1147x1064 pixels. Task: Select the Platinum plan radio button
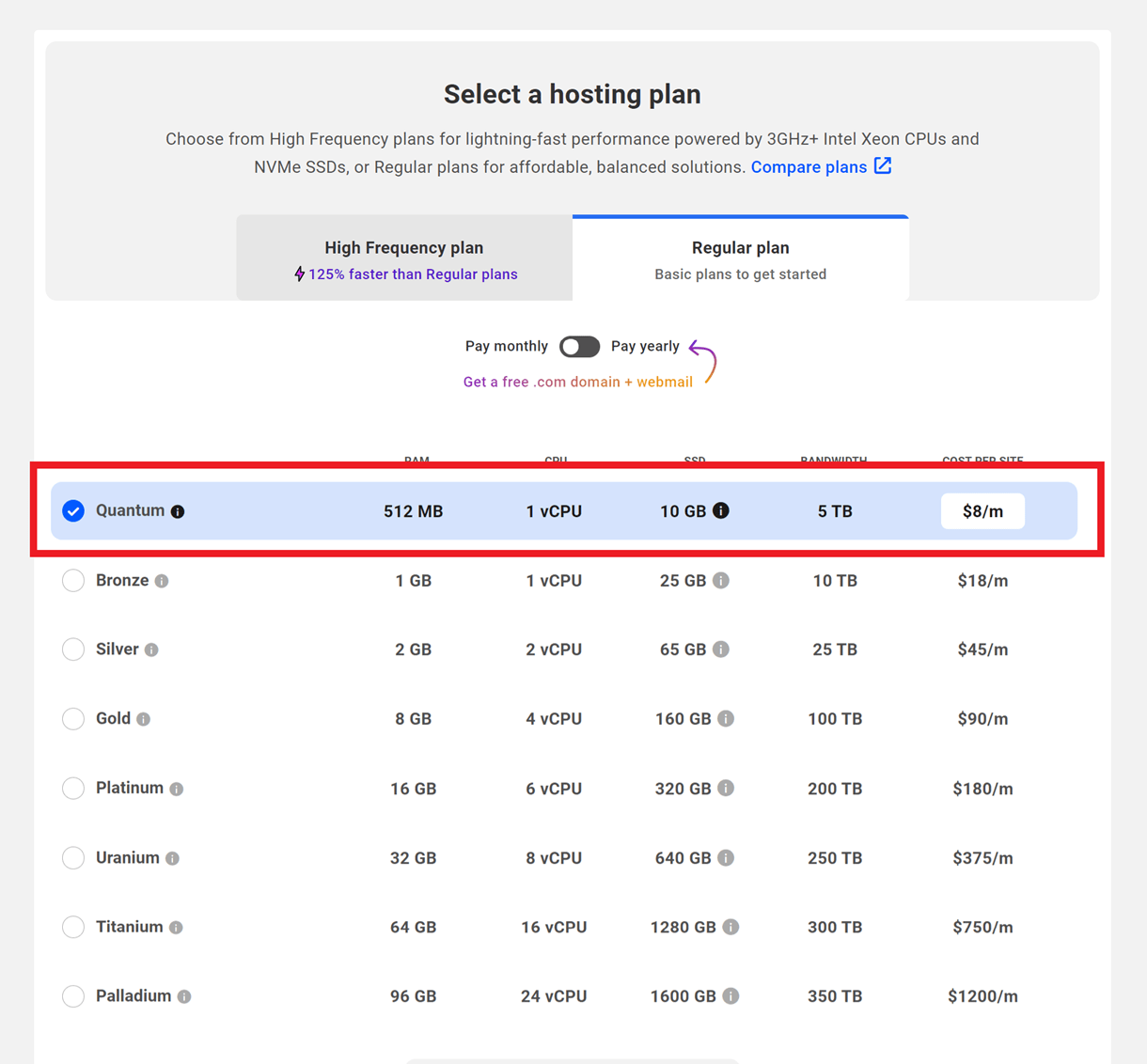(x=73, y=788)
